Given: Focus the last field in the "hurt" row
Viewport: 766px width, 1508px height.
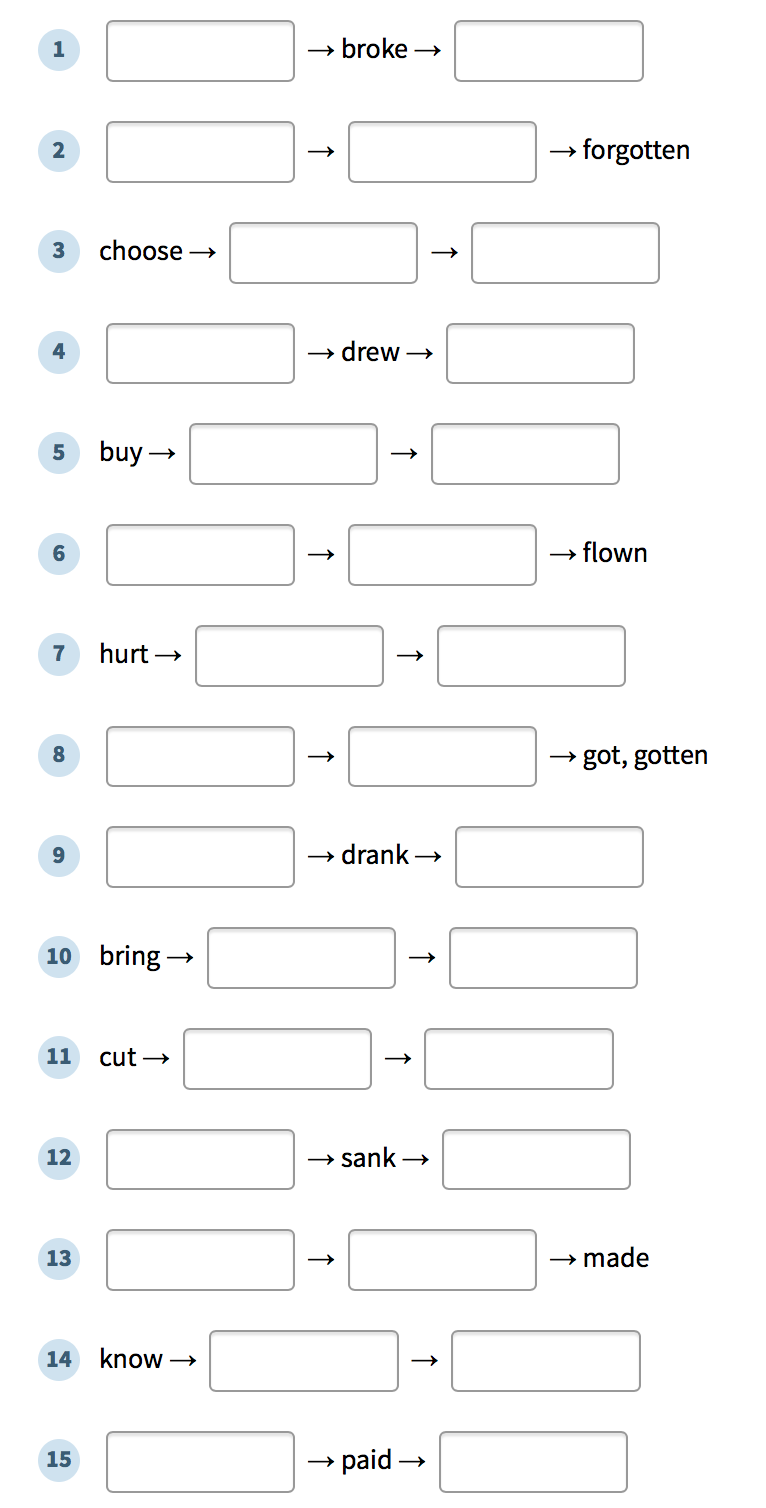Looking at the screenshot, I should pos(531,656).
